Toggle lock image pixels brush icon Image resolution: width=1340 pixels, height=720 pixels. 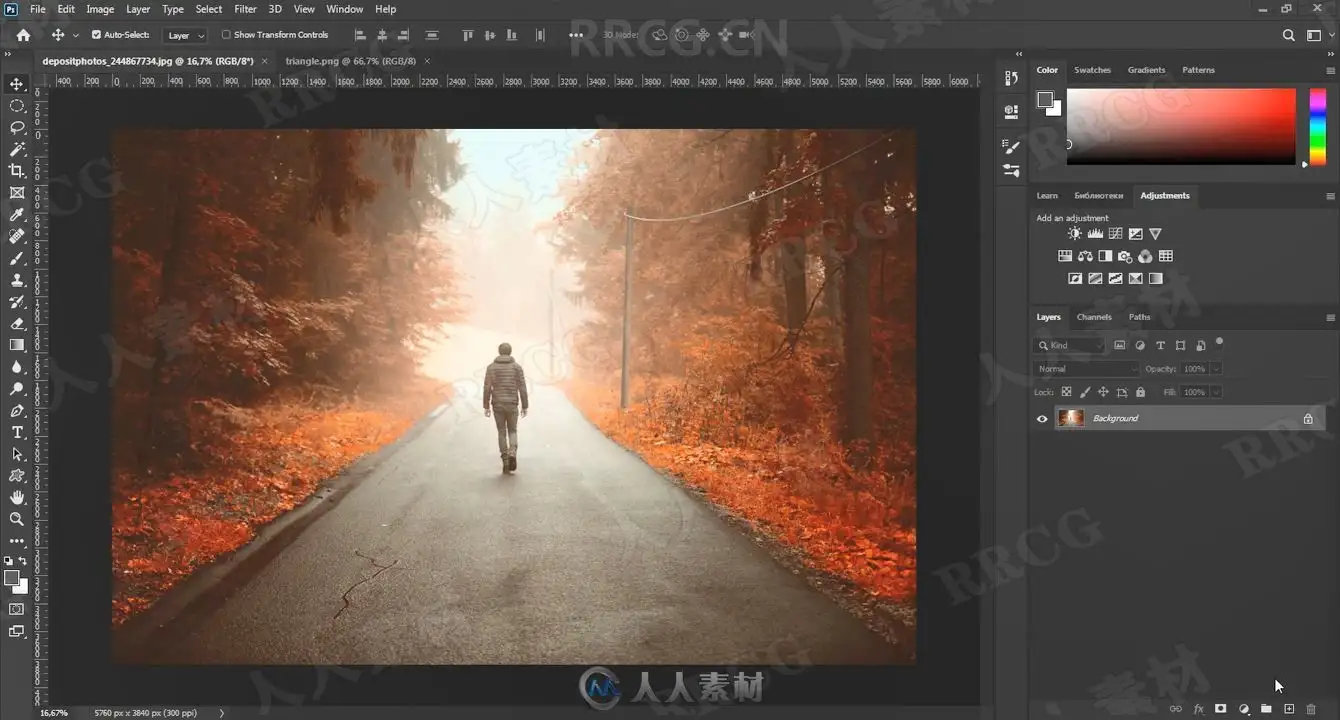tap(1085, 393)
